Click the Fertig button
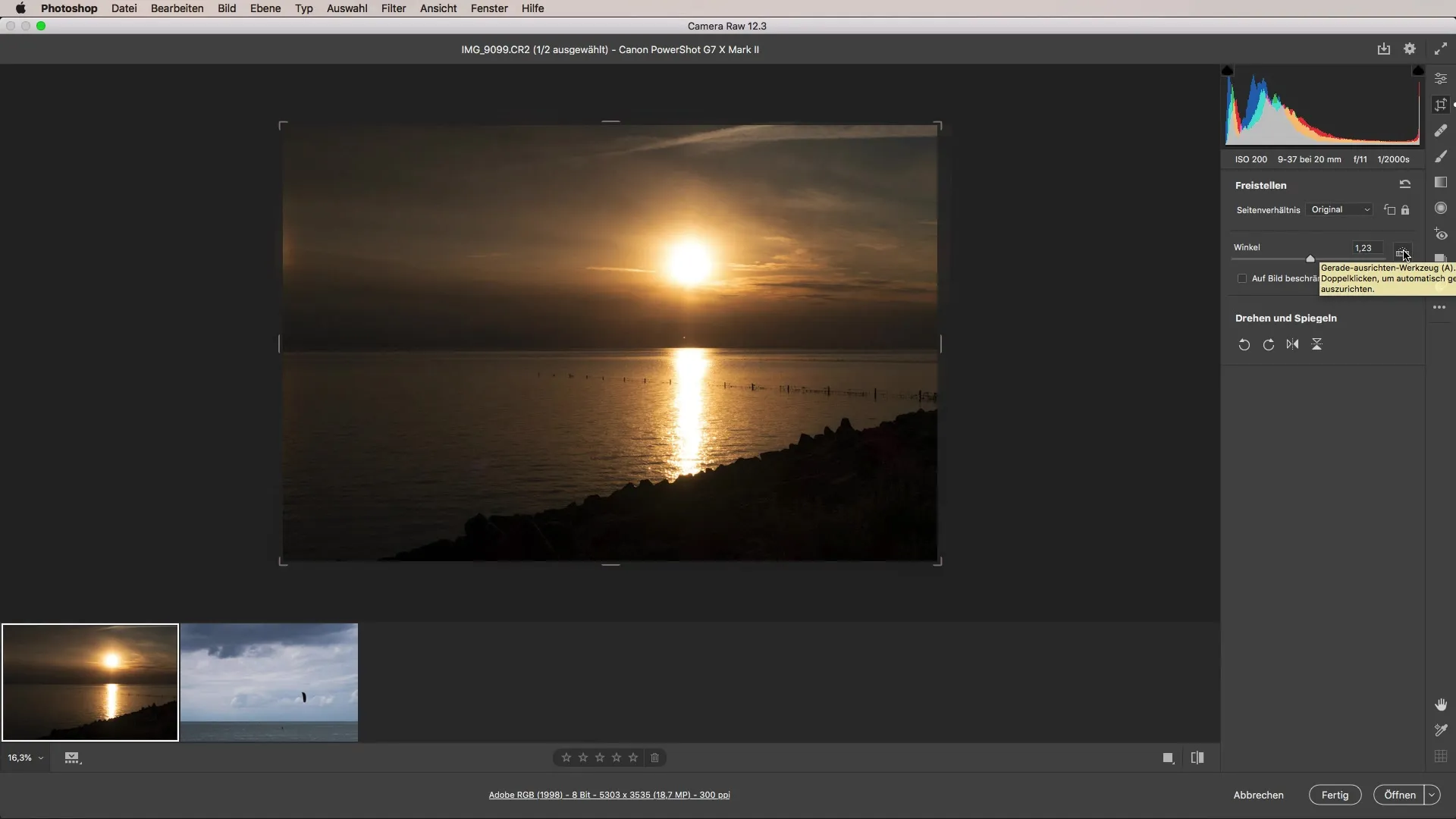Viewport: 1456px width, 819px height. (1335, 795)
